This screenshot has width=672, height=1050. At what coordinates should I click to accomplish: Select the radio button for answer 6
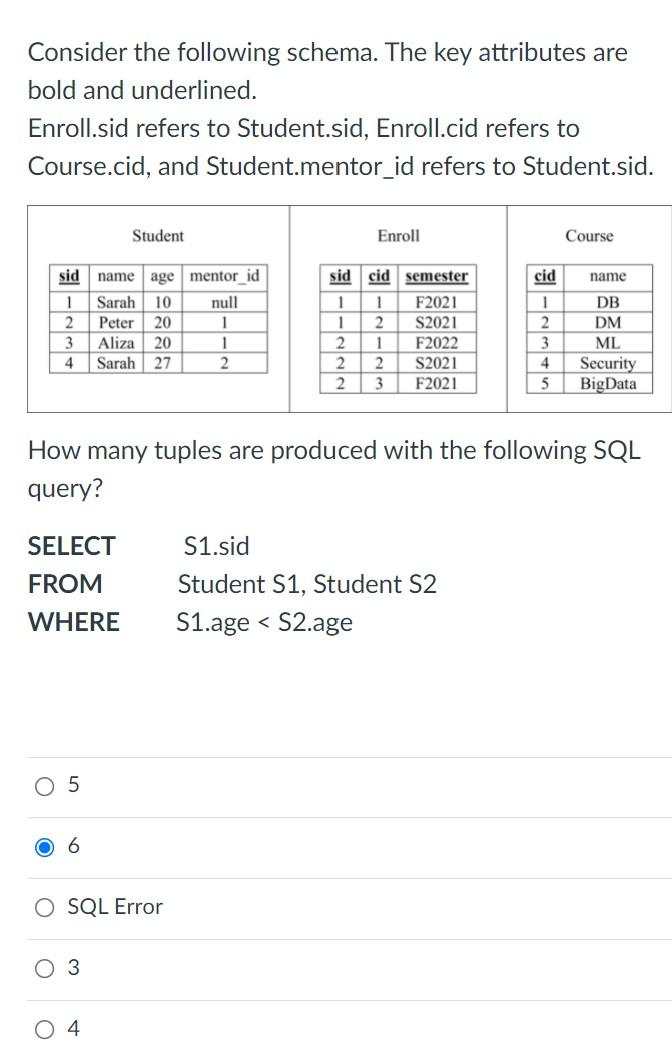[44, 846]
